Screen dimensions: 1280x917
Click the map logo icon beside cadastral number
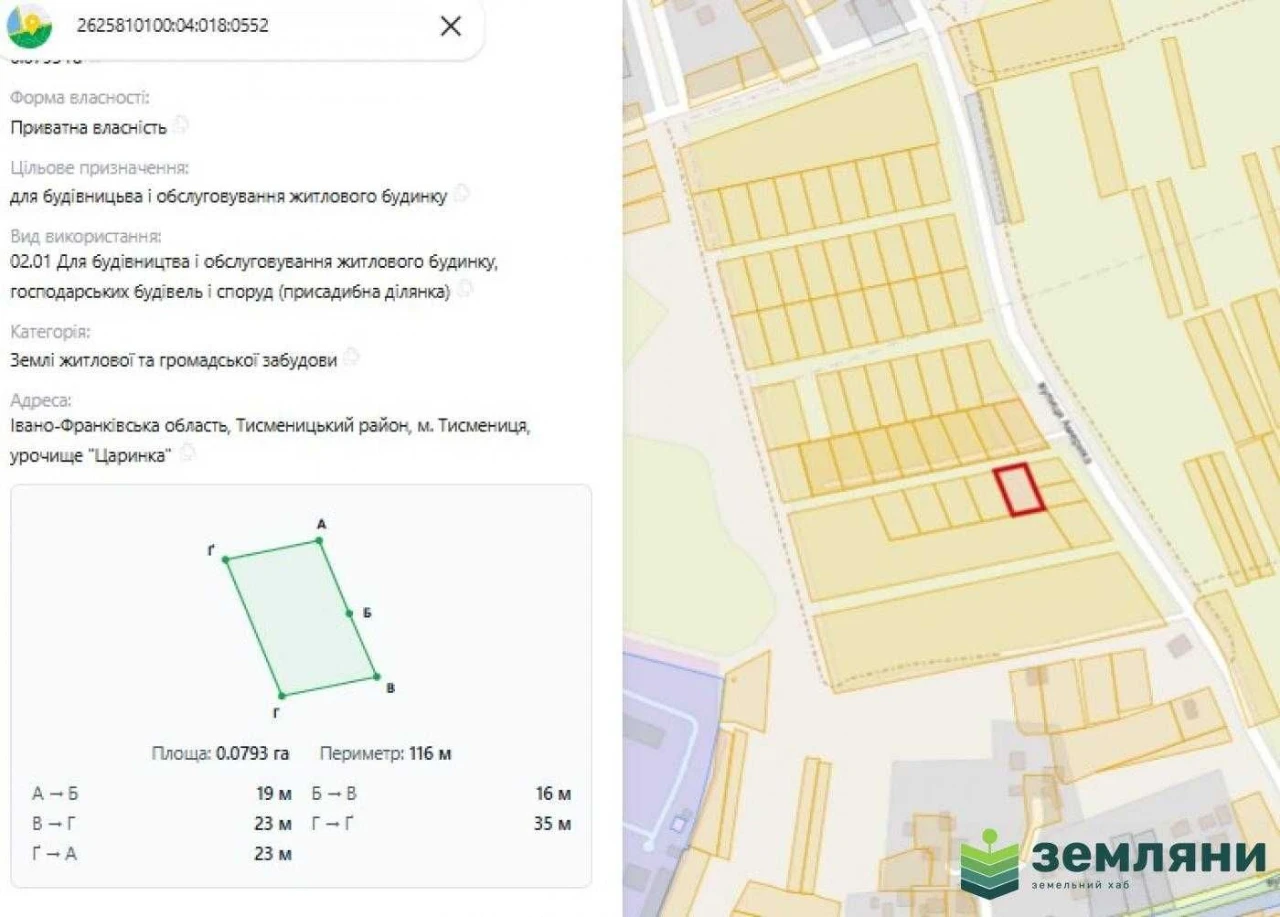(x=30, y=26)
